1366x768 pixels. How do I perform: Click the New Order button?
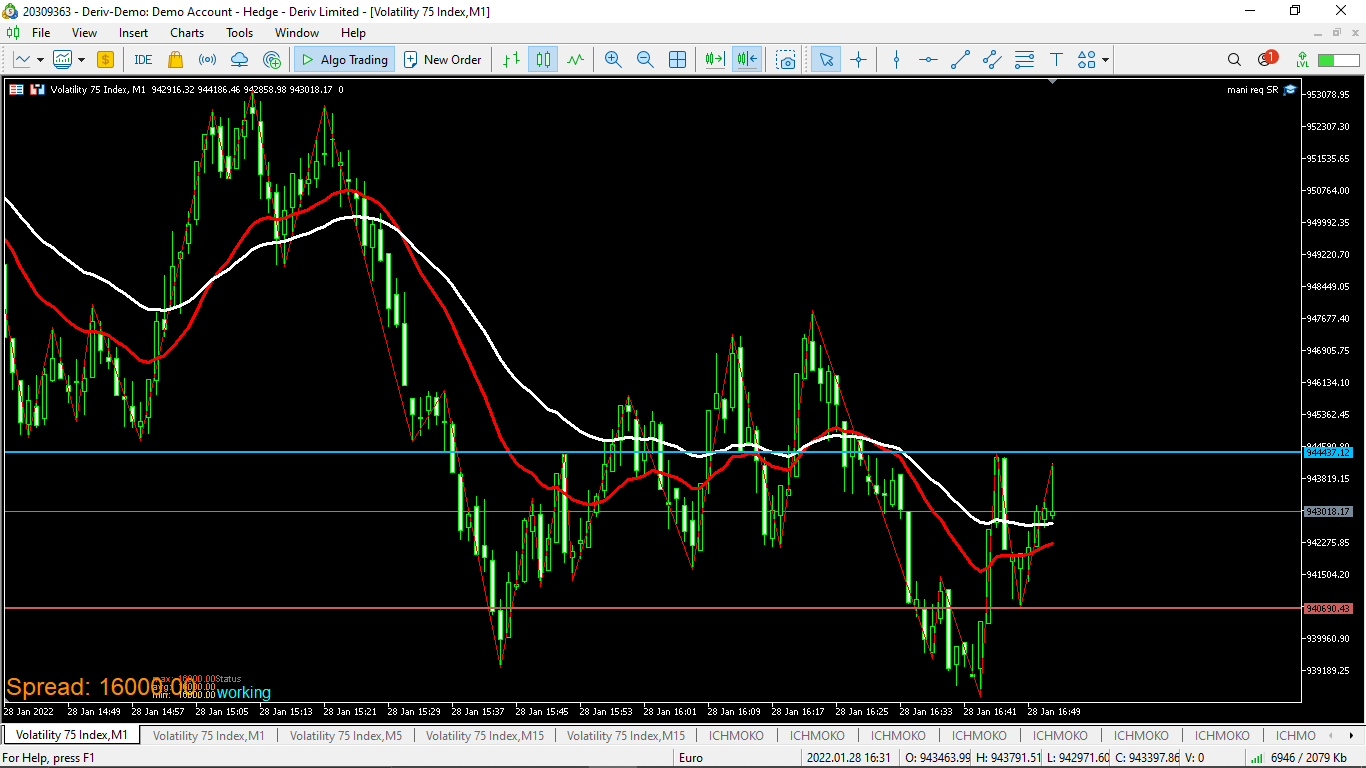click(442, 60)
